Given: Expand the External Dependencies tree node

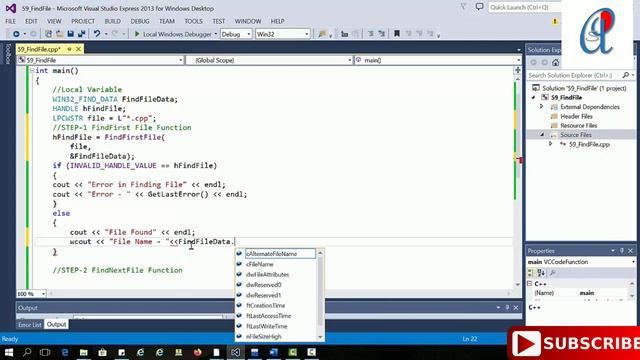Looking at the screenshot, I should pos(542,107).
